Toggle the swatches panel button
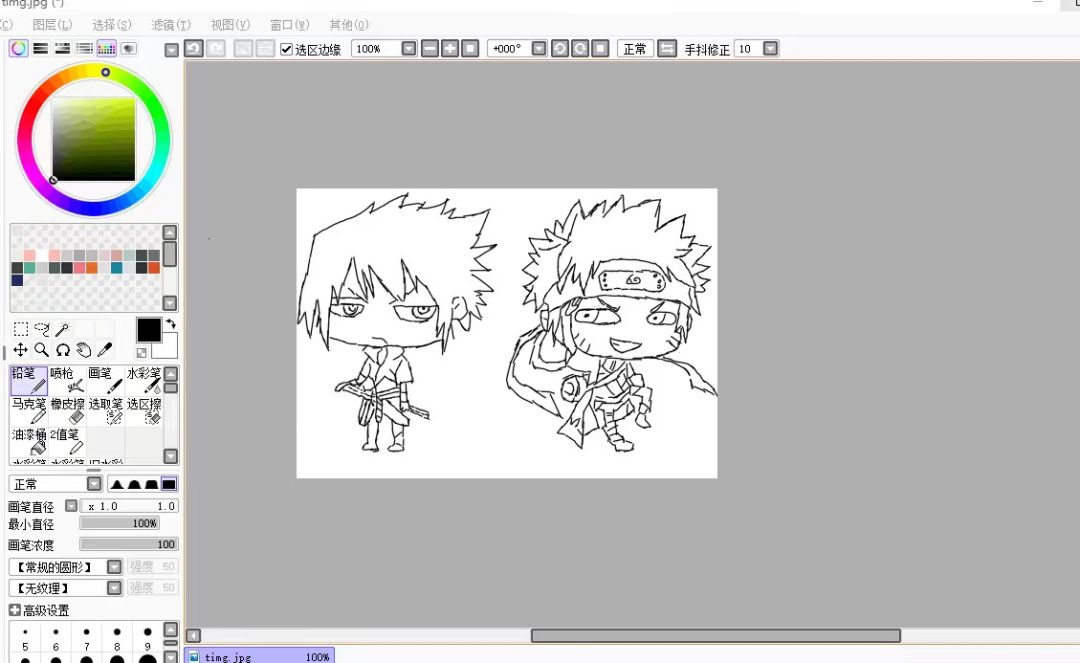The image size is (1080, 663). tap(107, 48)
